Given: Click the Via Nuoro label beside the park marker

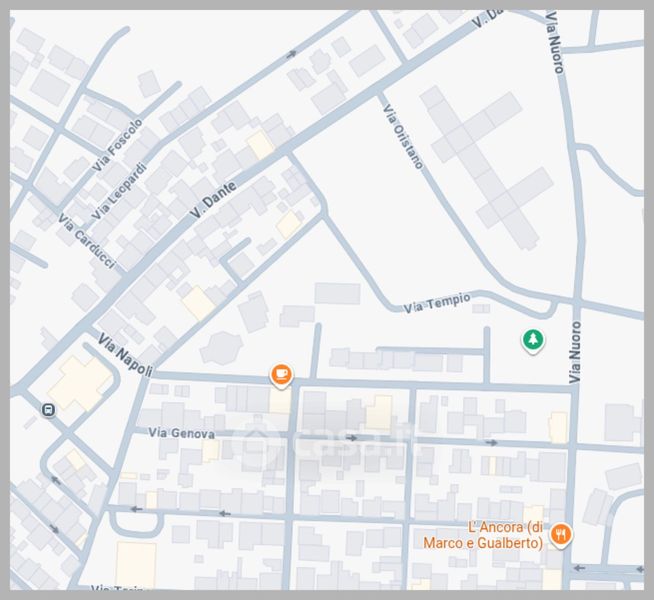Looking at the screenshot, I should click(575, 352).
